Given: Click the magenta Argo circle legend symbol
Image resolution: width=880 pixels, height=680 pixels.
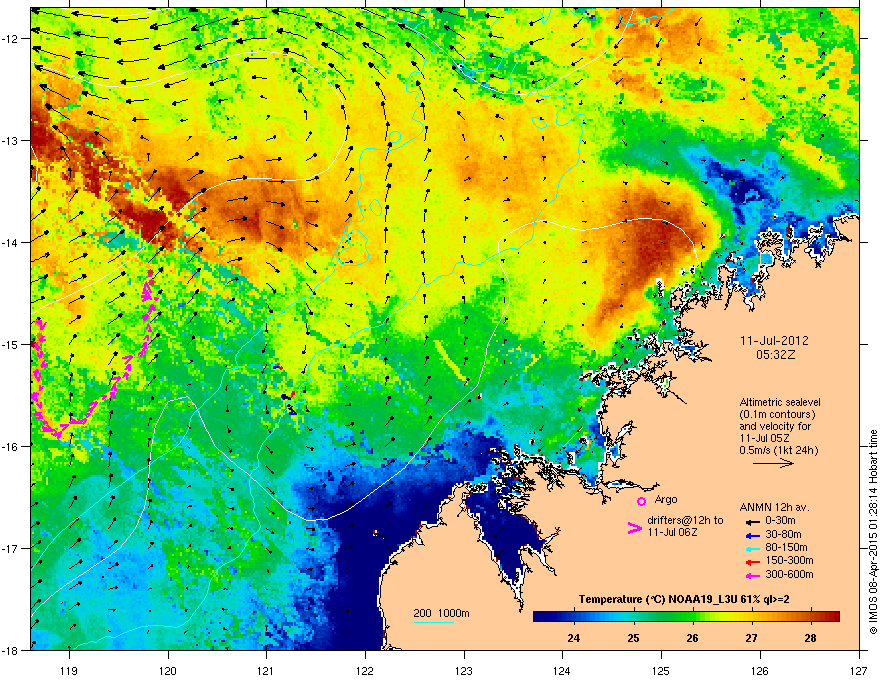Looking at the screenshot, I should [641, 501].
